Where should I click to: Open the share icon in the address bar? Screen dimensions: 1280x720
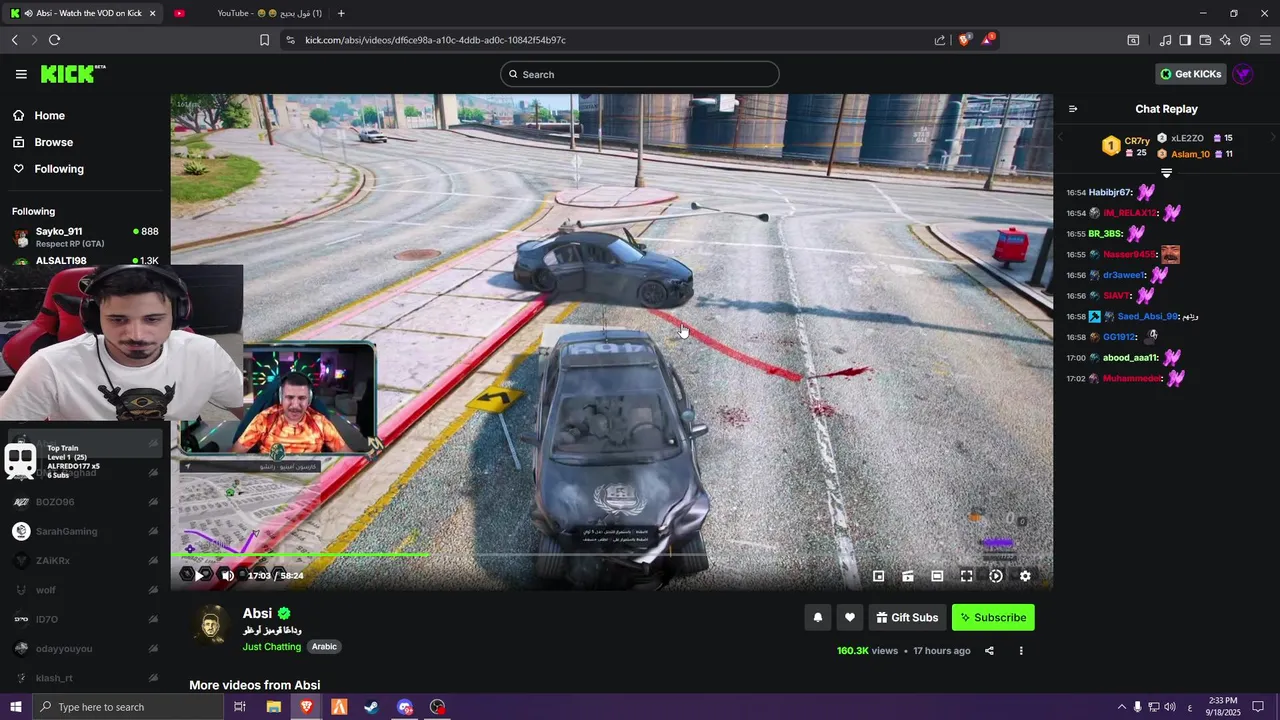(940, 40)
